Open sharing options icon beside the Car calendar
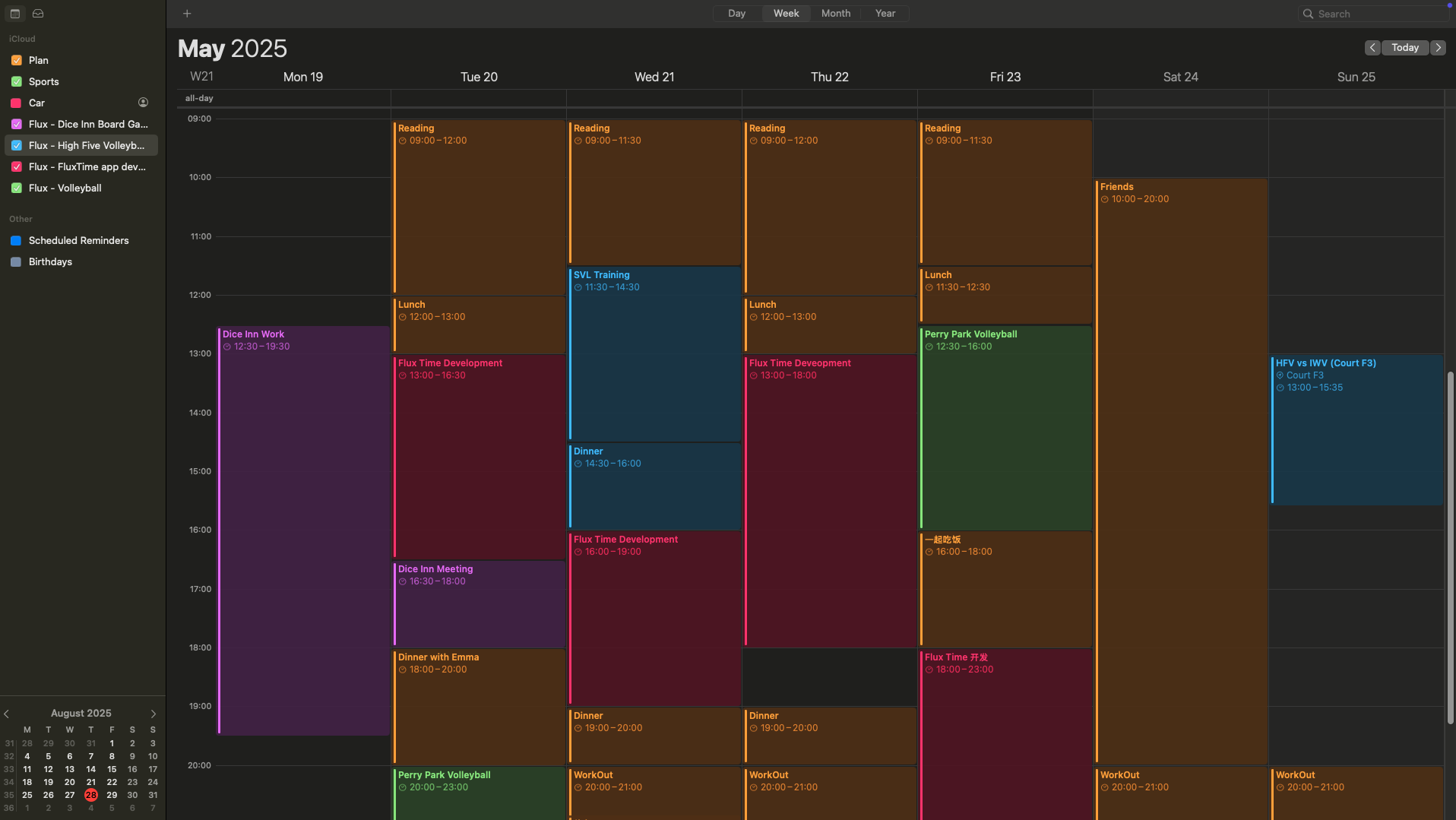This screenshot has width=1456, height=820. 143,102
